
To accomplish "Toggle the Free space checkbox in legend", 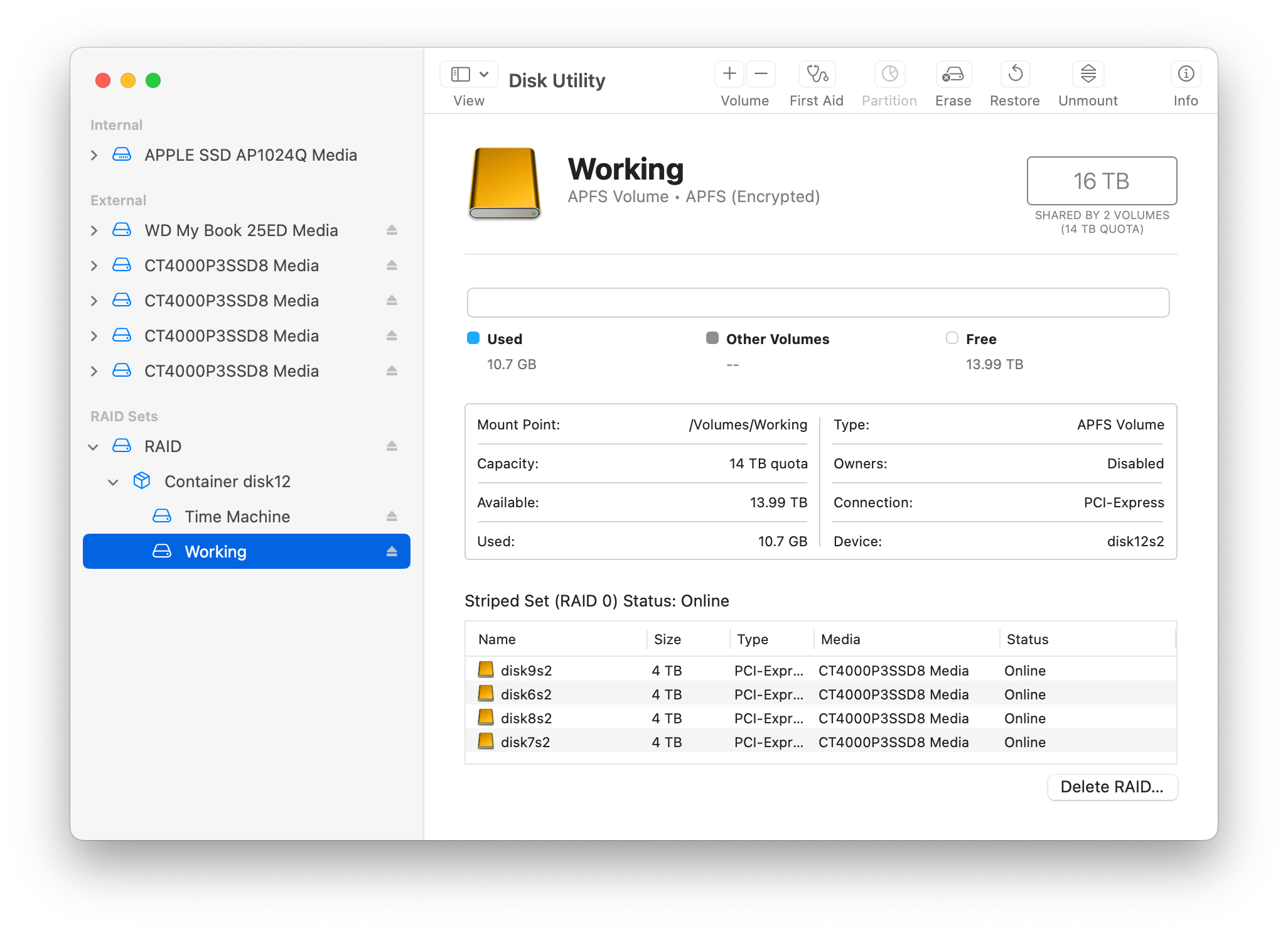I will pos(952,338).
